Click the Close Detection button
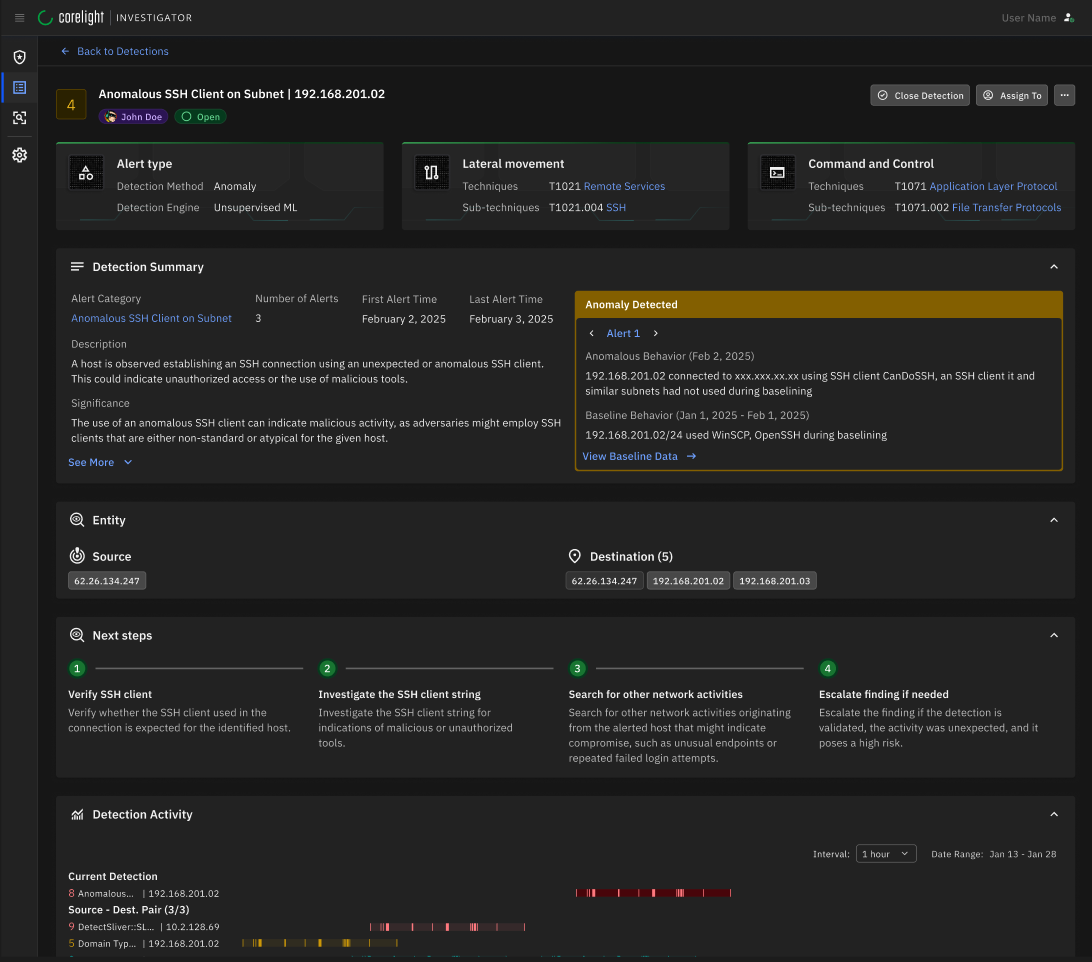The height and width of the screenshot is (962, 1092). [x=920, y=95]
